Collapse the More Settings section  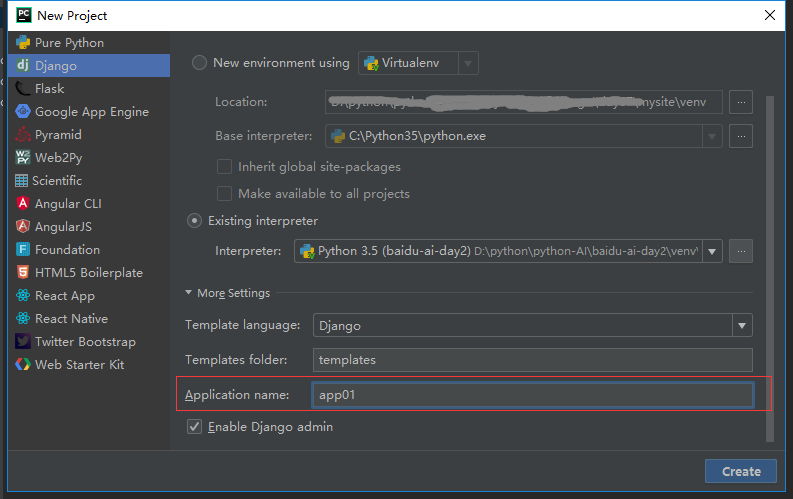pyautogui.click(x=189, y=293)
